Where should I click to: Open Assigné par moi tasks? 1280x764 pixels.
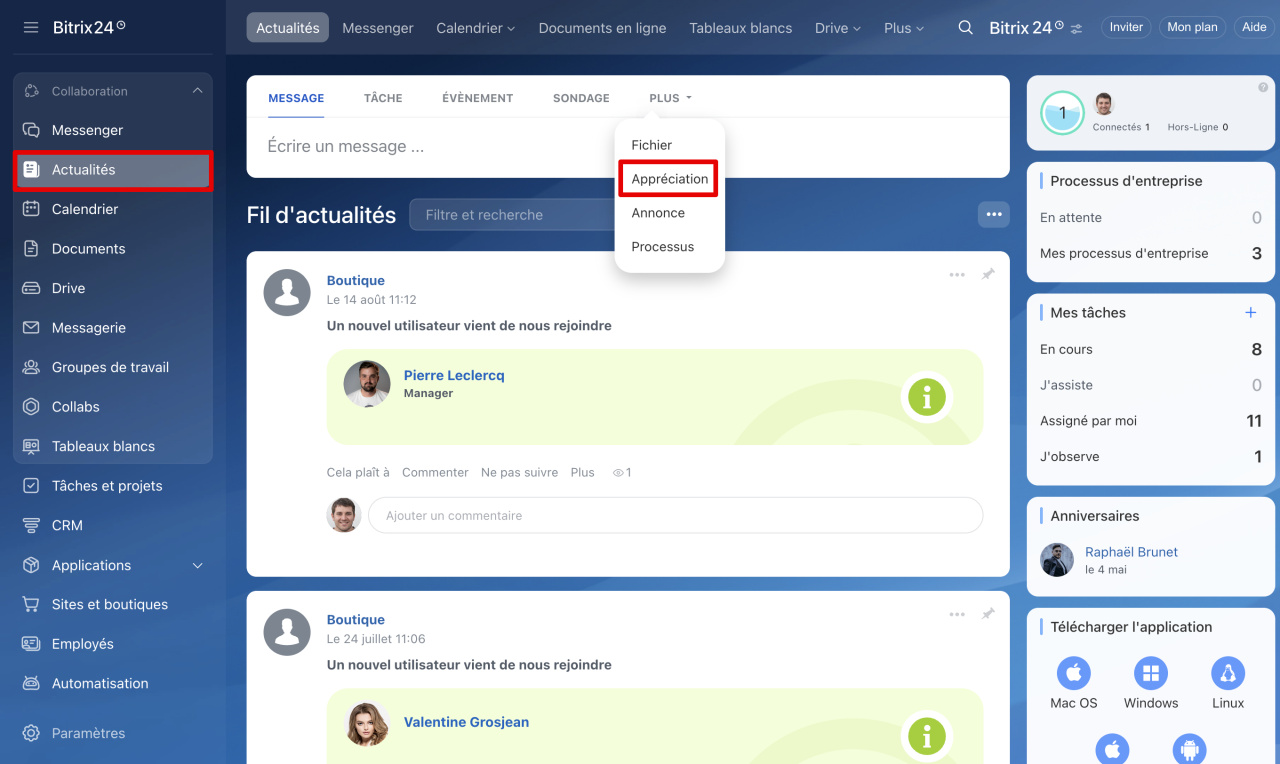1151,421
